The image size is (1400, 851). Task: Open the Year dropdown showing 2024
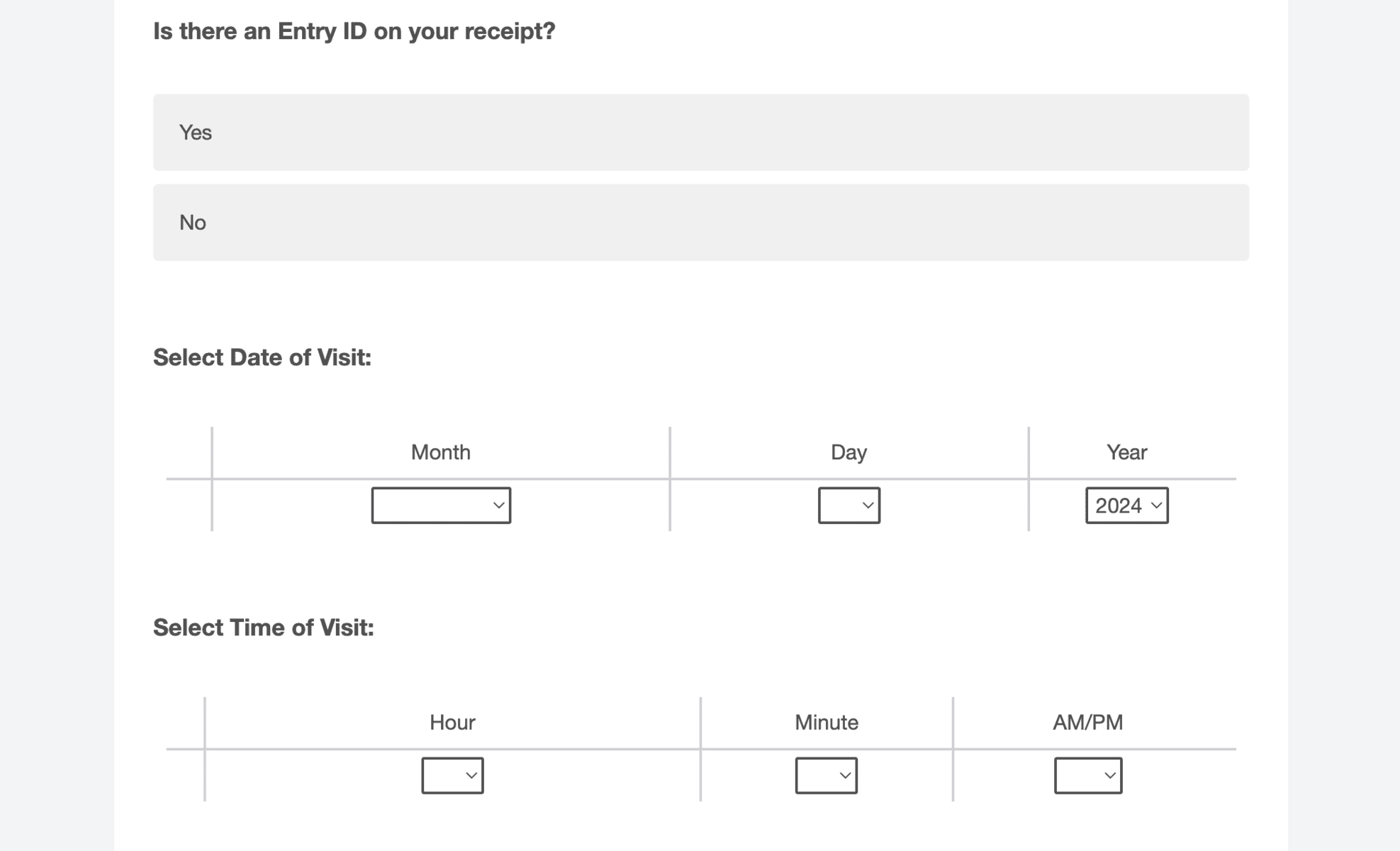[1126, 506]
